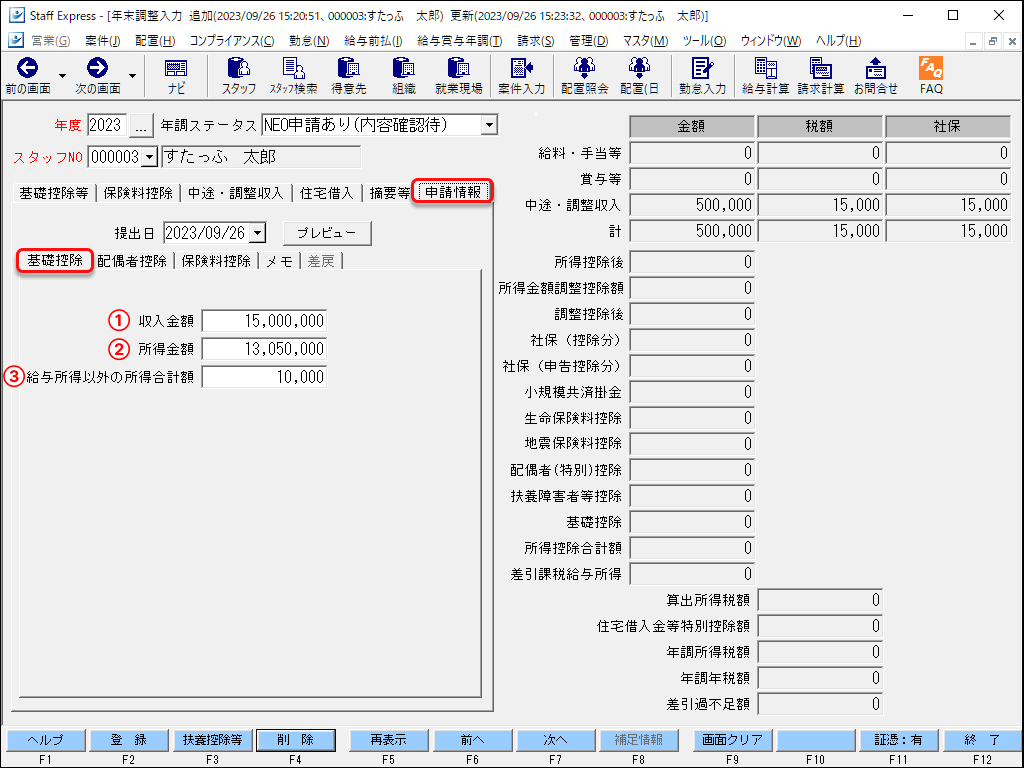1024x768 pixels.
Task: Click the 組織 organization icon
Action: 404,74
